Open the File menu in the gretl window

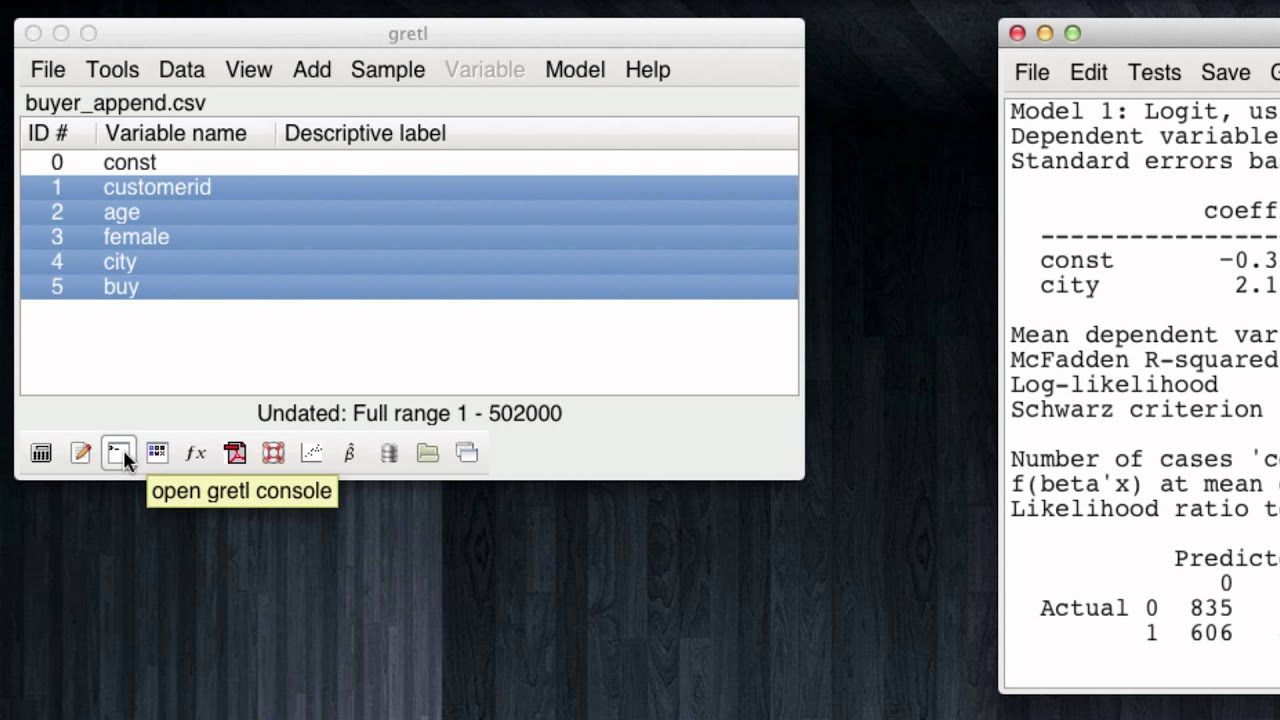[48, 70]
